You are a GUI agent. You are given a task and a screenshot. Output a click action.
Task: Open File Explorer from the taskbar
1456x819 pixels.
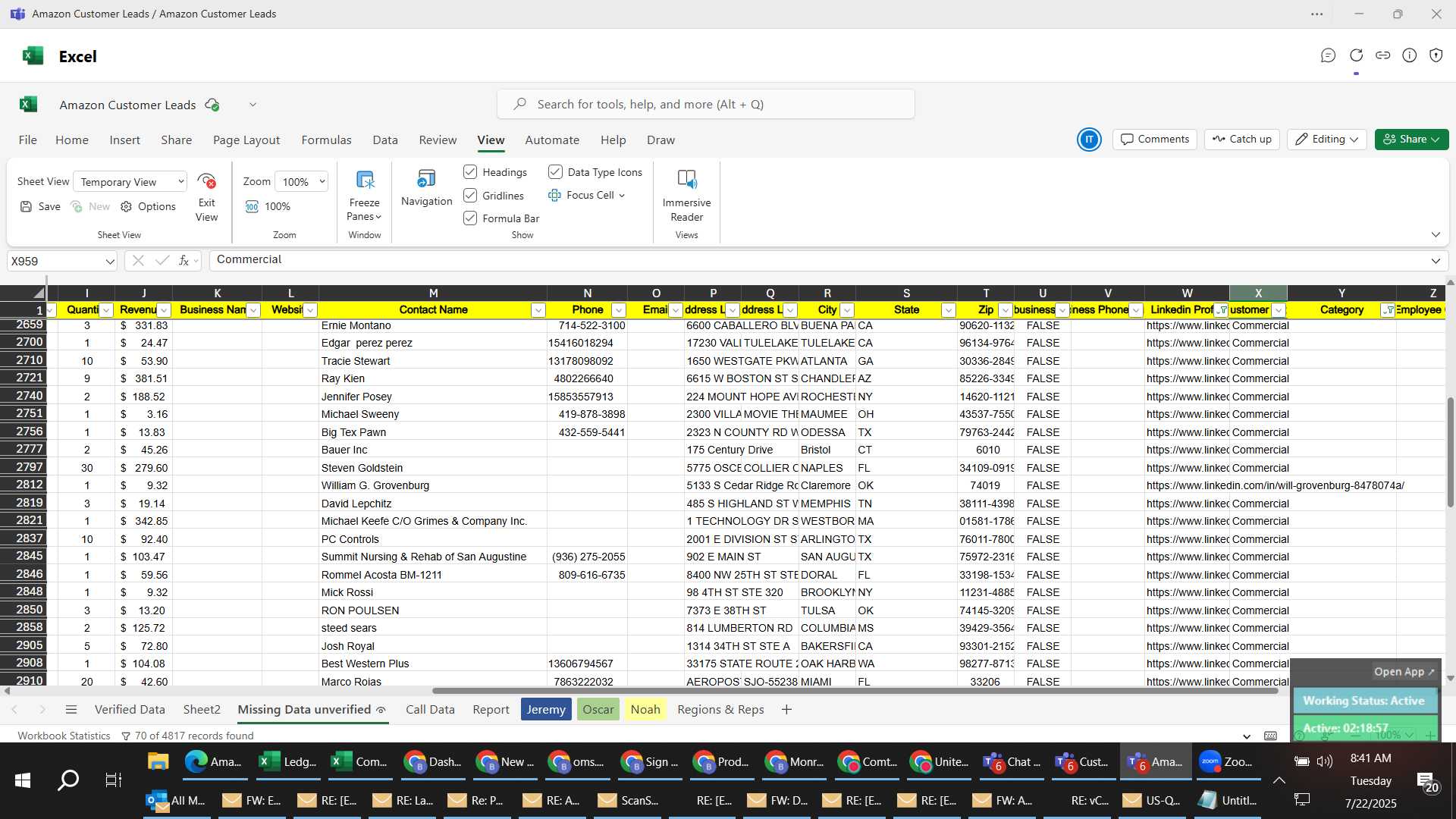158,762
